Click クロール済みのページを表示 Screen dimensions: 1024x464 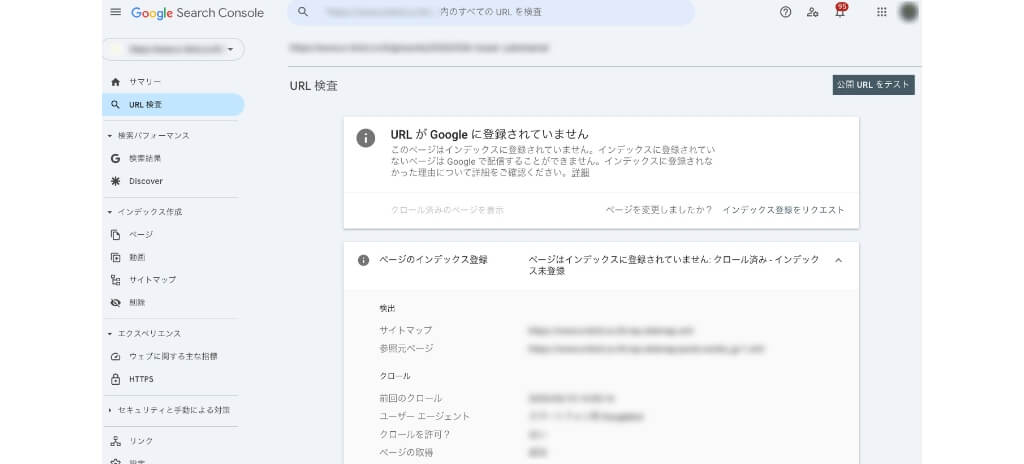pos(447,210)
